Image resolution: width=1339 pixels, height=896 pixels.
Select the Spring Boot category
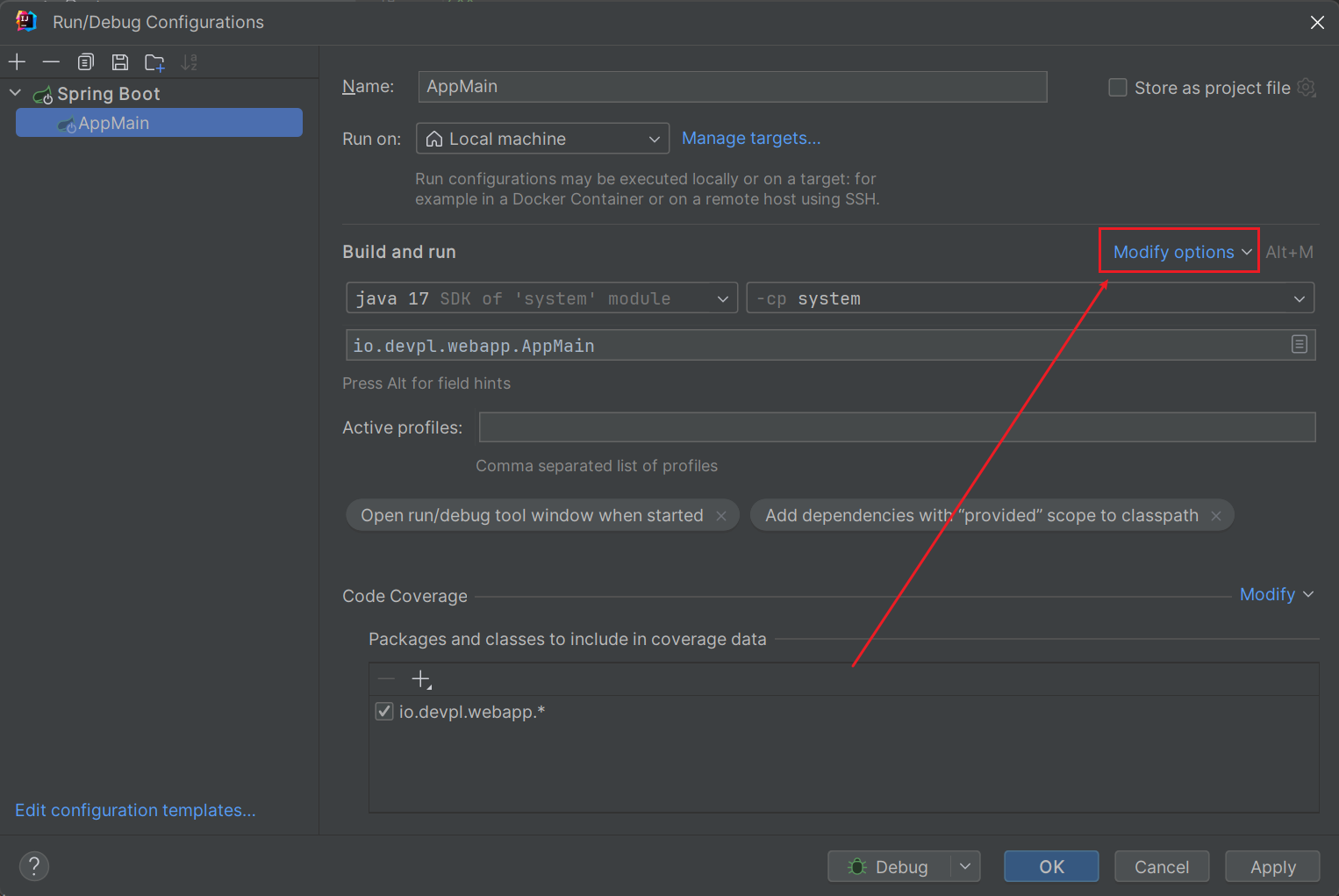pyautogui.click(x=108, y=94)
